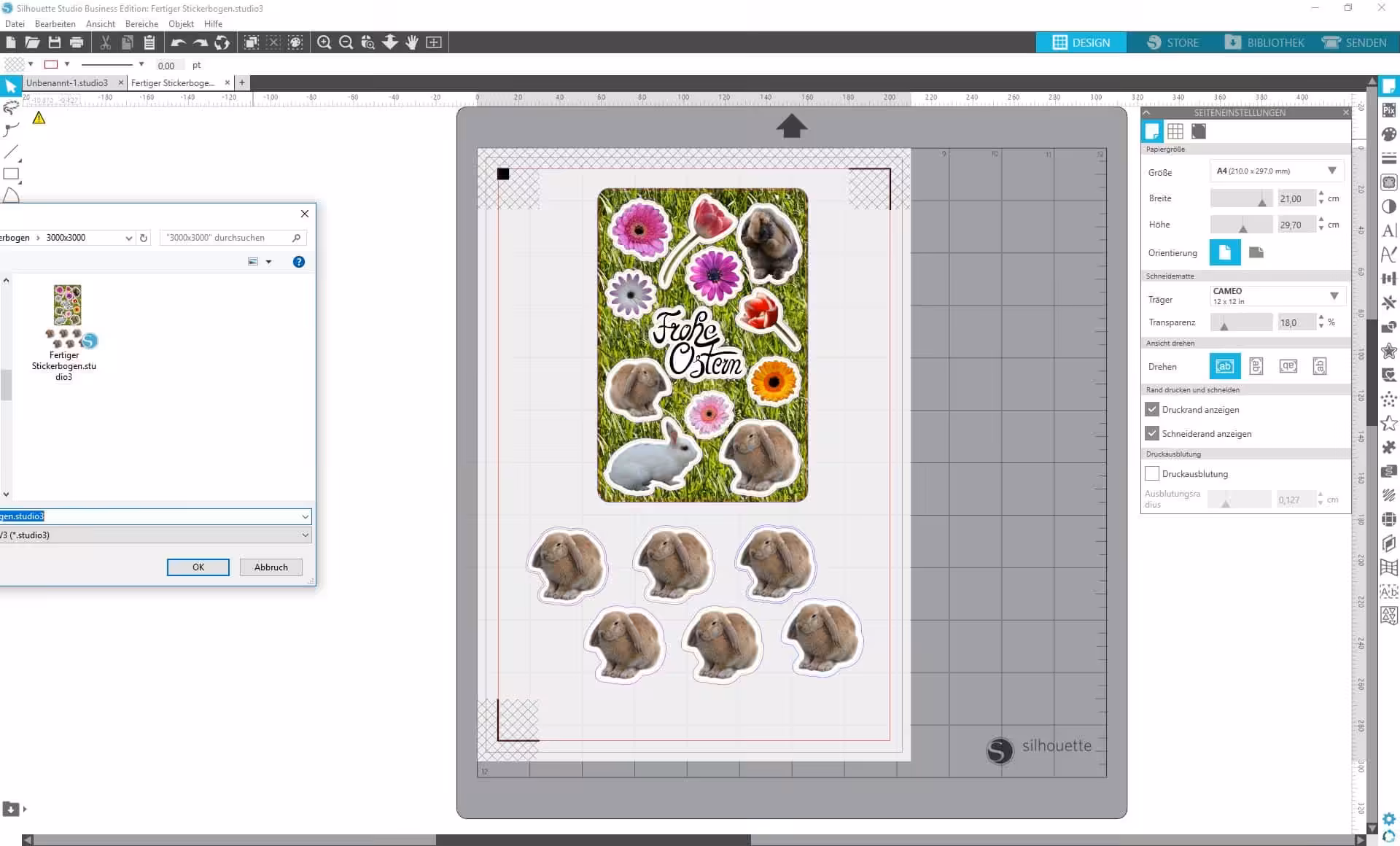Click the Zoom In magnifier icon
This screenshot has width=1400, height=846.
pyautogui.click(x=324, y=42)
